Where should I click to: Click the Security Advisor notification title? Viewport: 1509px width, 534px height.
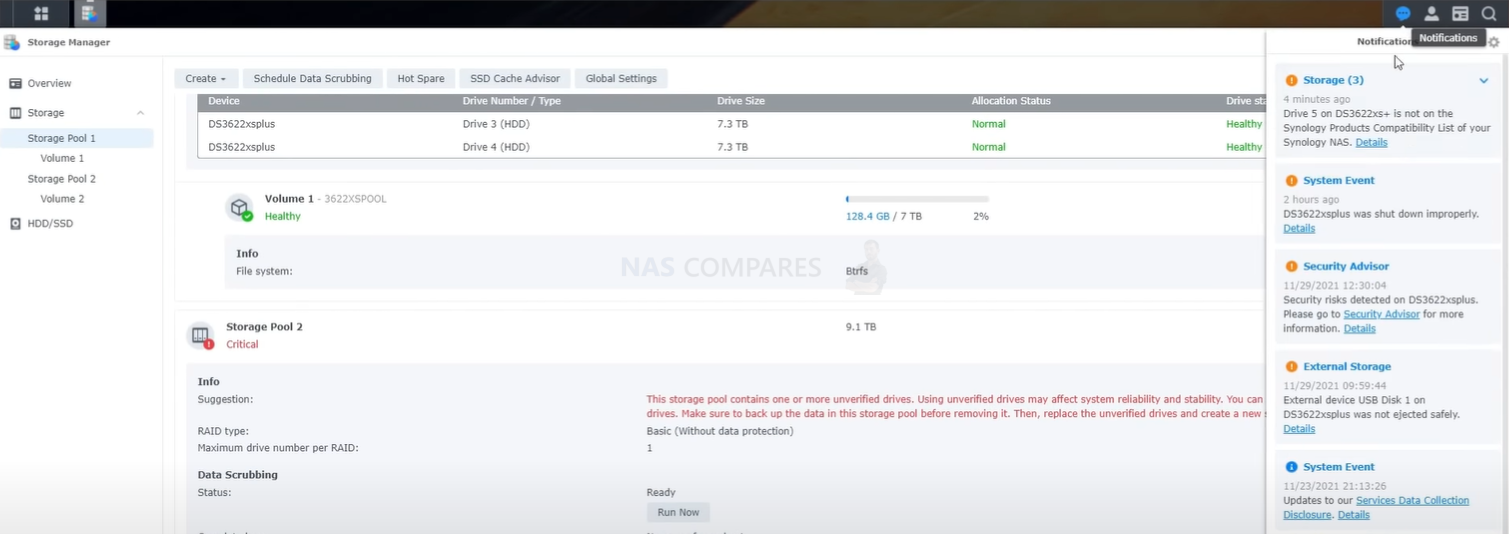click(1346, 267)
